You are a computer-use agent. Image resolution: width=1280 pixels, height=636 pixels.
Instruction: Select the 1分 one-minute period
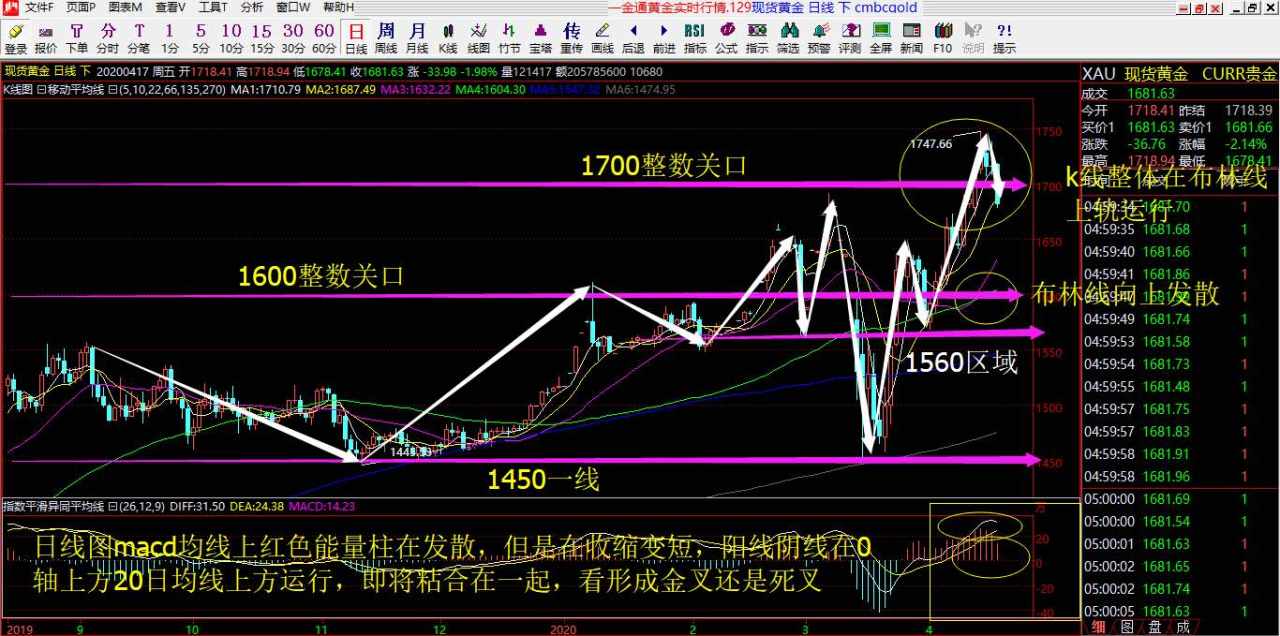coord(170,38)
